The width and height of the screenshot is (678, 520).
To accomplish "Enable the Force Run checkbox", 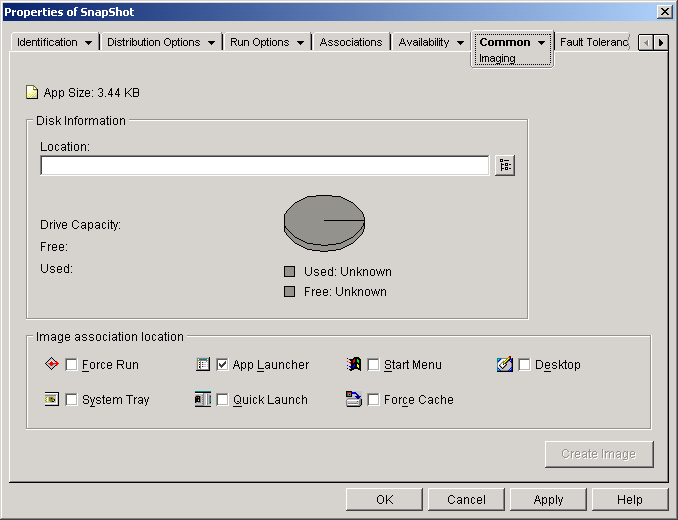I will coord(71,364).
